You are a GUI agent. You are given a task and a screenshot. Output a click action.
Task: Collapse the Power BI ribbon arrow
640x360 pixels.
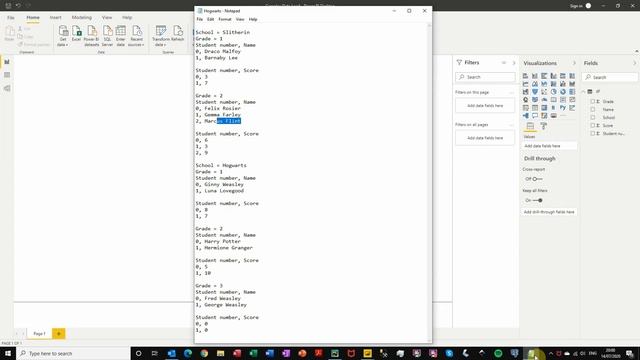636,51
